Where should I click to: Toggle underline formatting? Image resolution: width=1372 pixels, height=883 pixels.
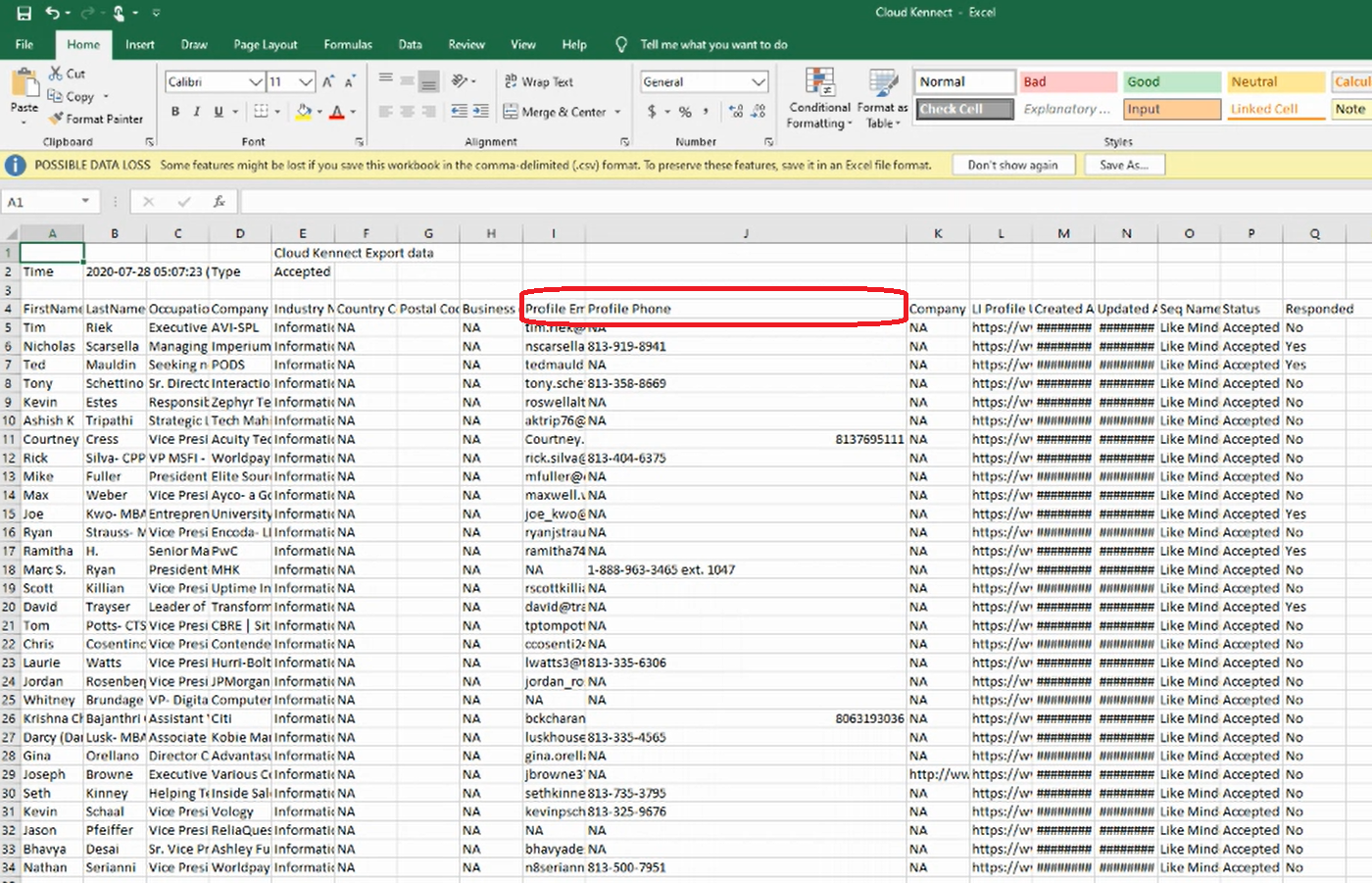[218, 112]
